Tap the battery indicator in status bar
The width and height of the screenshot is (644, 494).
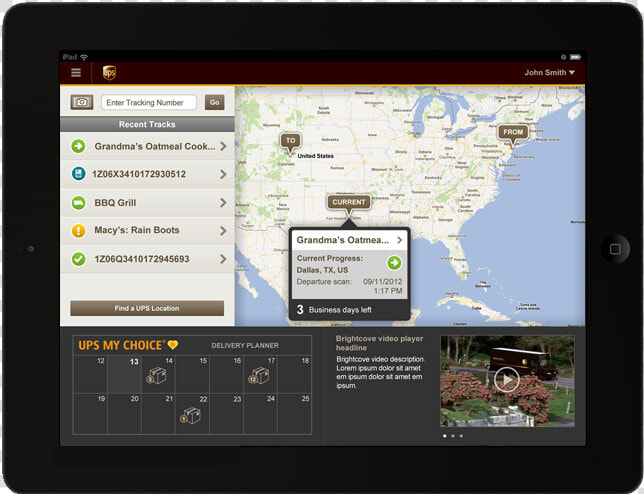click(575, 57)
